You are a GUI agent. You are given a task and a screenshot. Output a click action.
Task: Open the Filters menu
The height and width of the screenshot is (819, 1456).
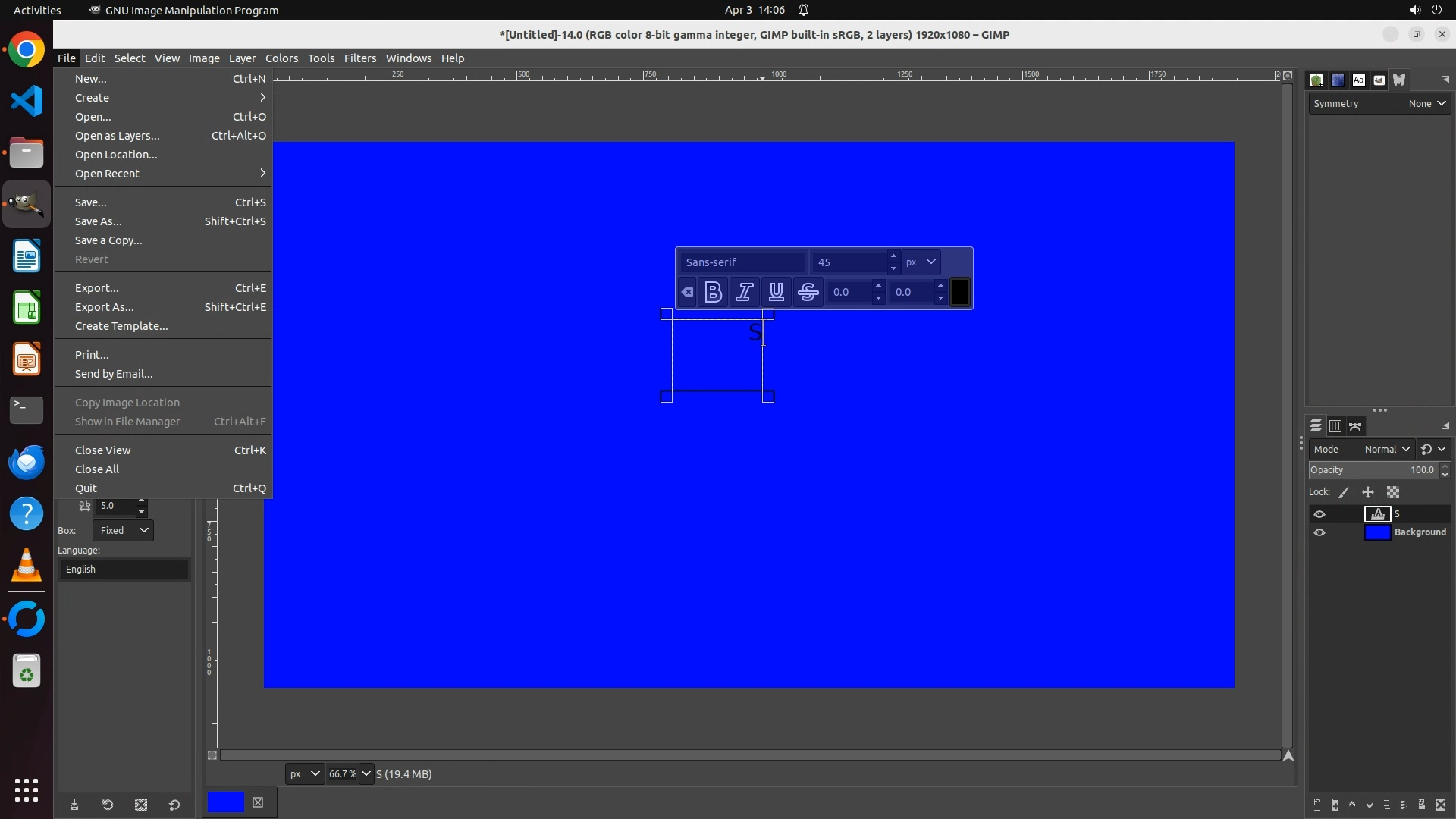[x=359, y=58]
